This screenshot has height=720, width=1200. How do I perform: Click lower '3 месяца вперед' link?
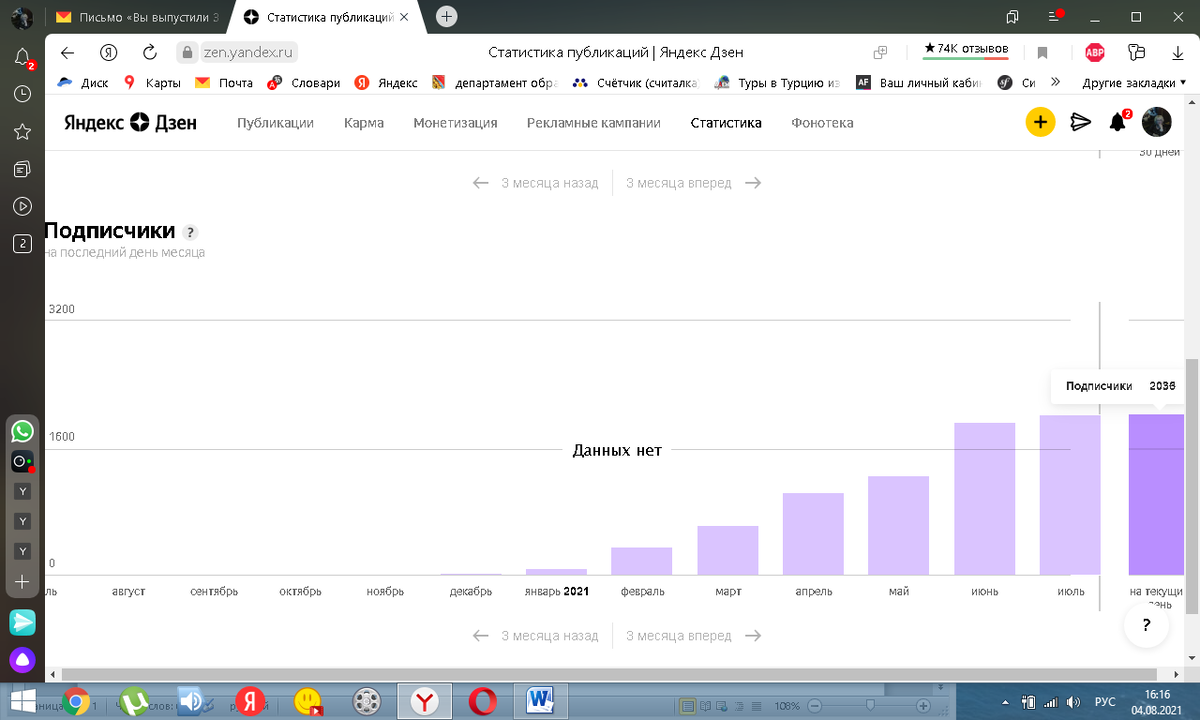[x=694, y=636]
